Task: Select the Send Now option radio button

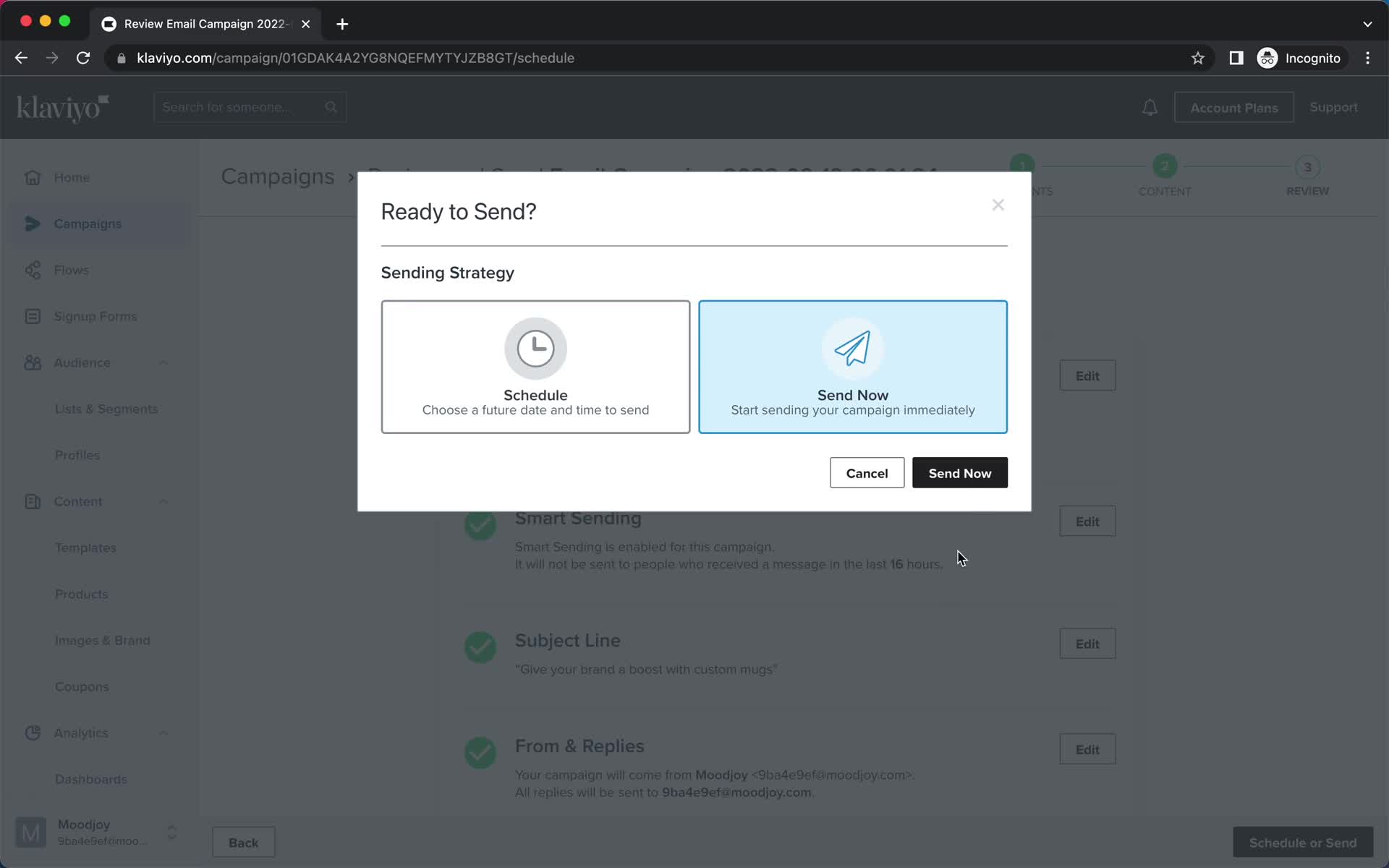Action: point(853,367)
